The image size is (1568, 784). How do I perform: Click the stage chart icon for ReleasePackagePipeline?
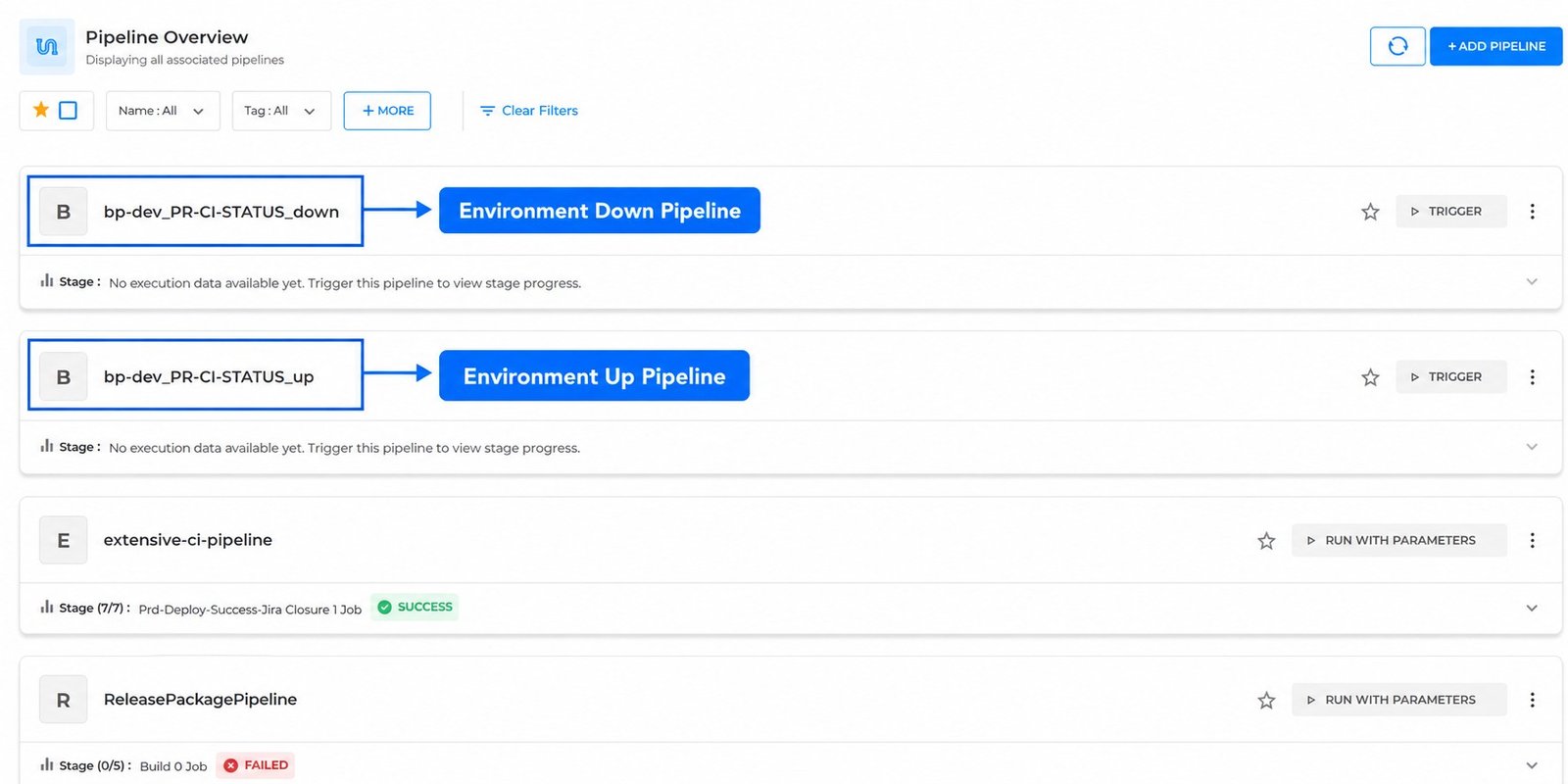tap(46, 764)
